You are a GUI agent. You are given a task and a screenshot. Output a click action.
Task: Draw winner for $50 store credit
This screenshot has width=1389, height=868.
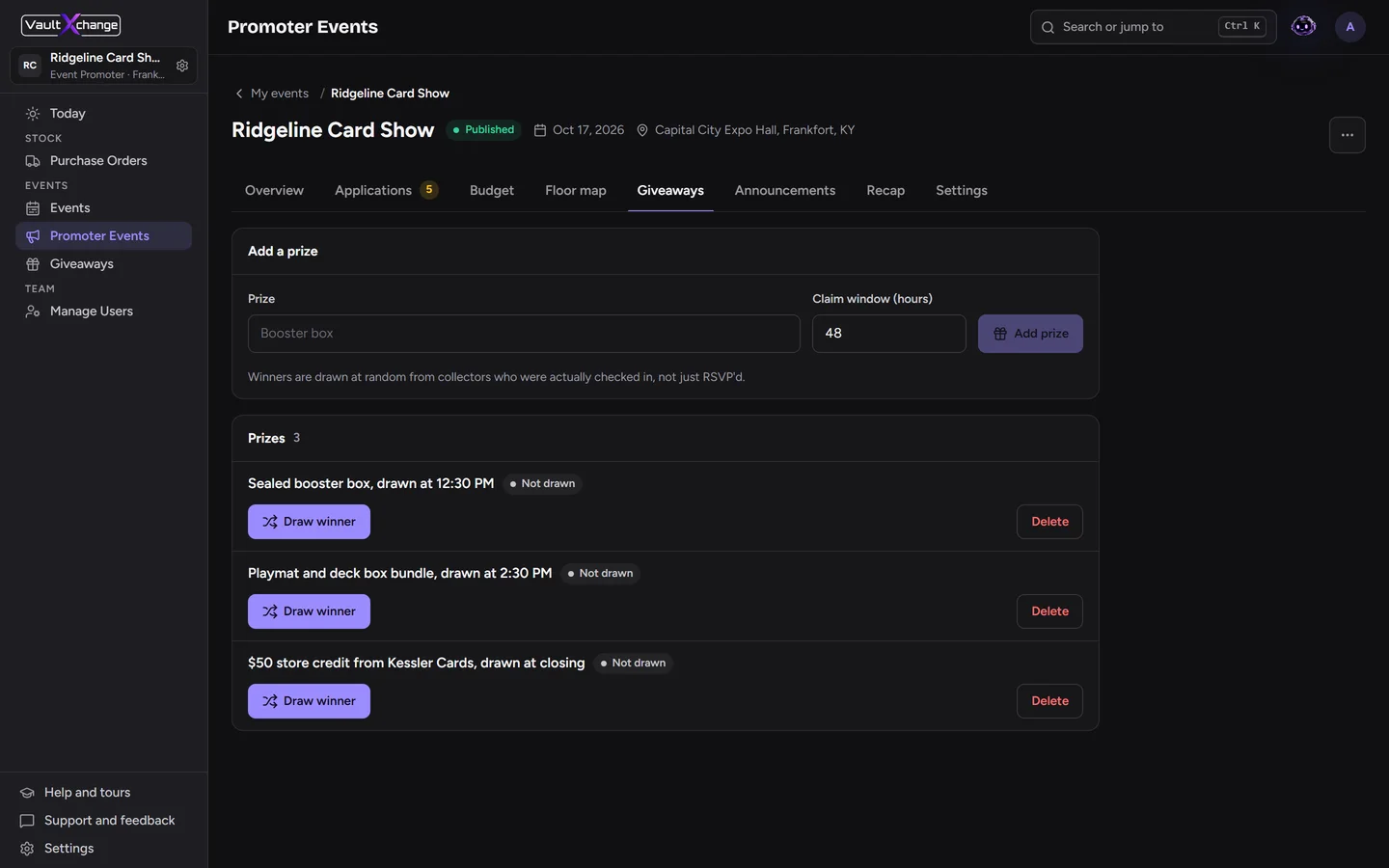(309, 701)
